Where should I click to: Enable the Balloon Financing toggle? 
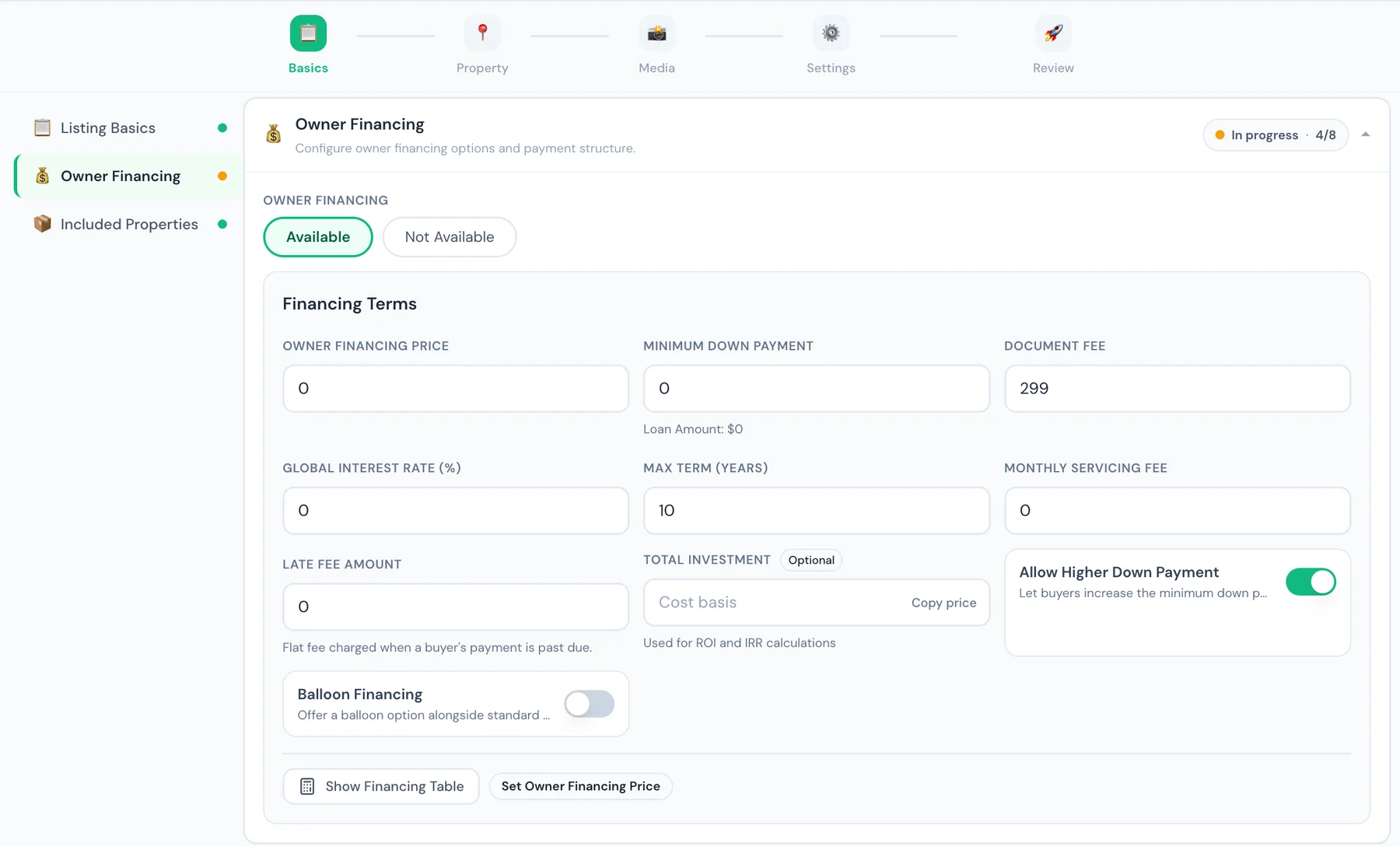coord(589,704)
